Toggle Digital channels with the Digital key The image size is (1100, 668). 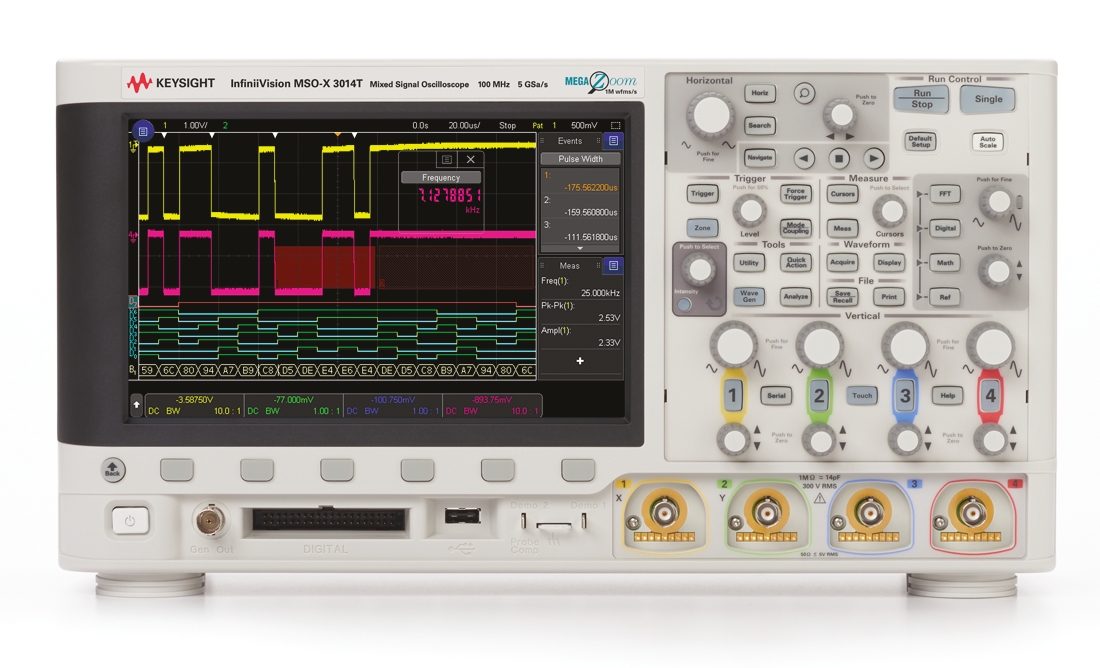tap(945, 228)
